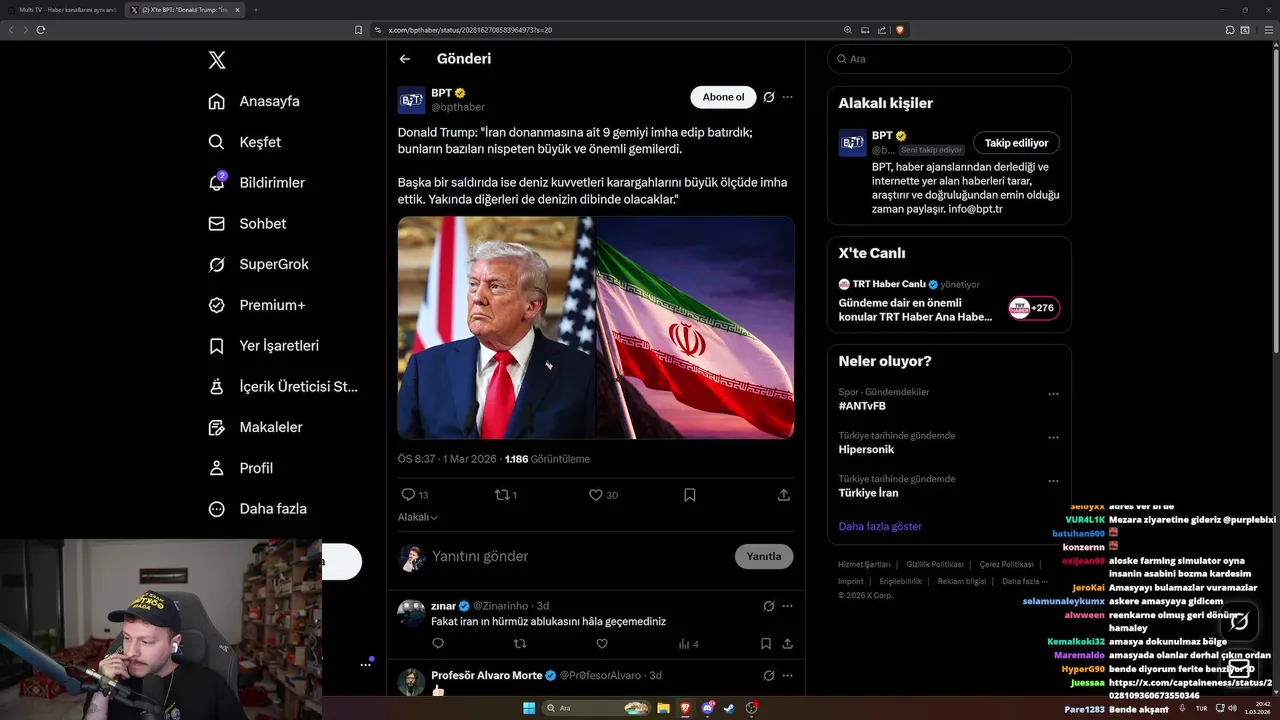Open options for Türkiye İran trend
This screenshot has height=720, width=1280.
1053,481
